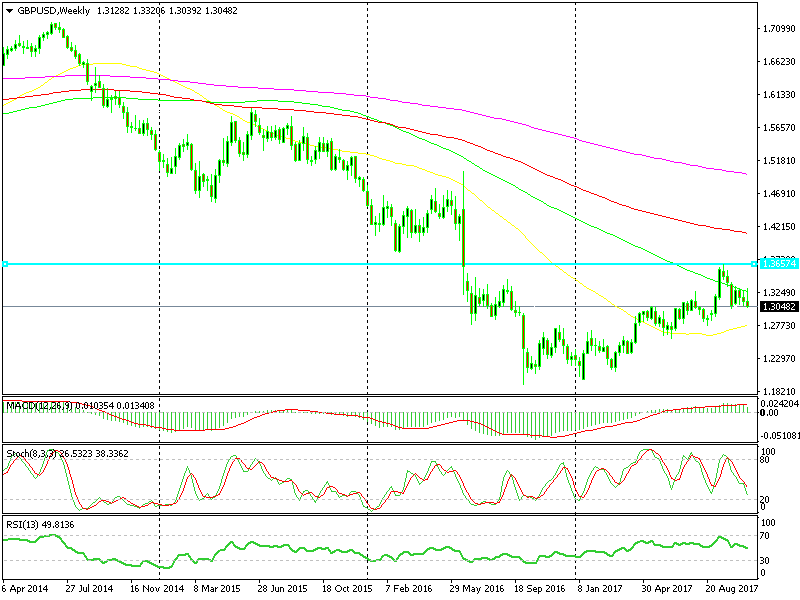Click the 1.70990 price scale value
Image resolution: width=800 pixels, height=600 pixels.
tap(779, 29)
